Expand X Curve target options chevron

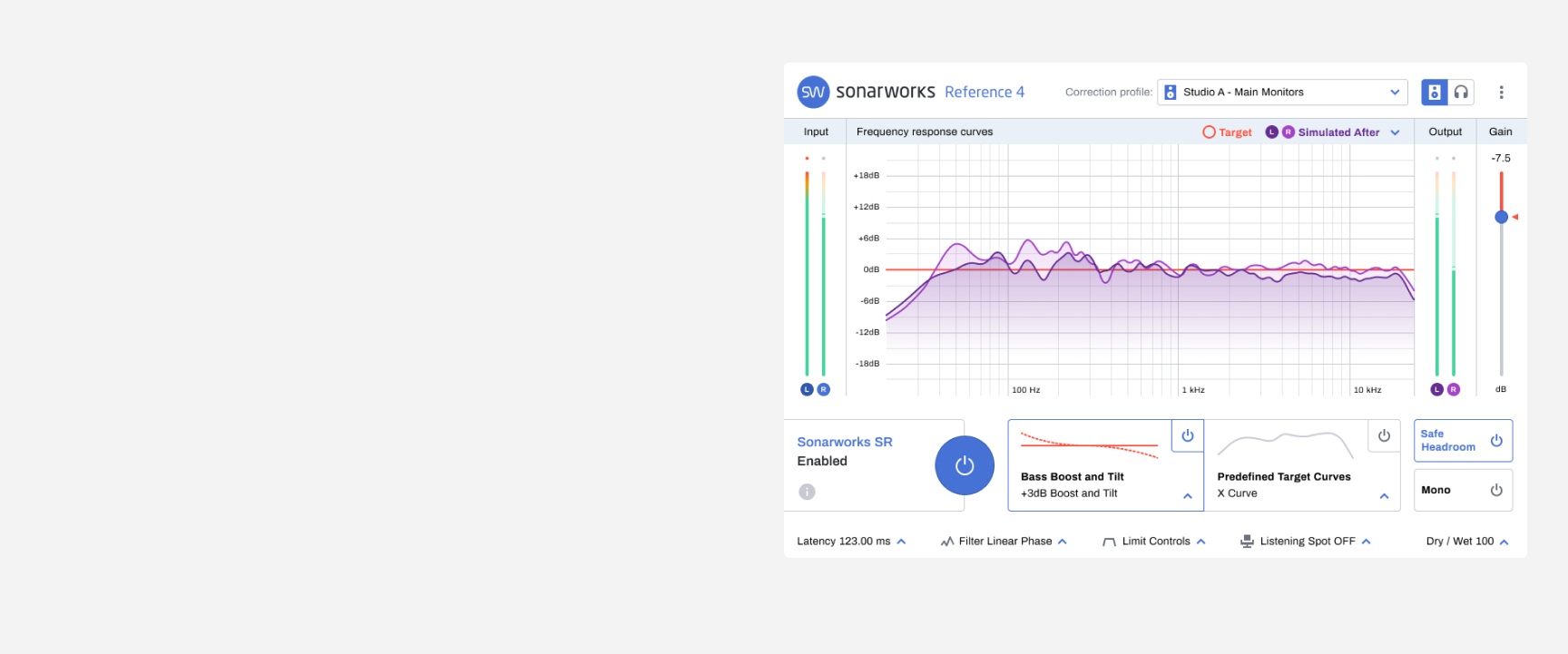pyautogui.click(x=1384, y=495)
